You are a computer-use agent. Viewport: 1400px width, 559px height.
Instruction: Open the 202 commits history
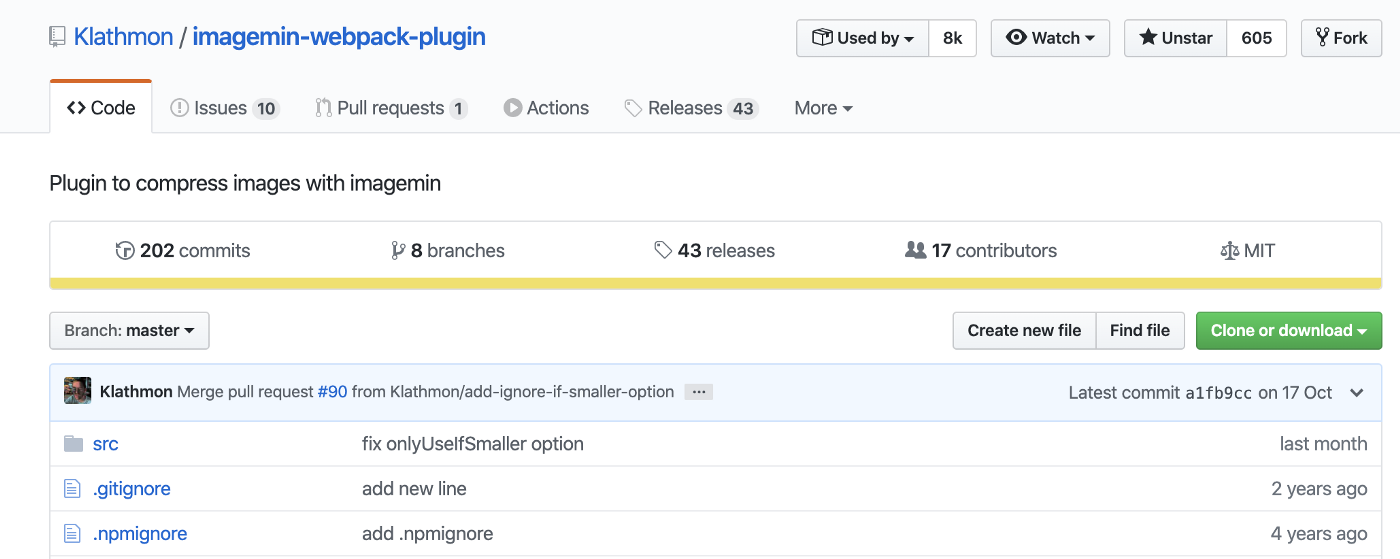[x=183, y=251]
